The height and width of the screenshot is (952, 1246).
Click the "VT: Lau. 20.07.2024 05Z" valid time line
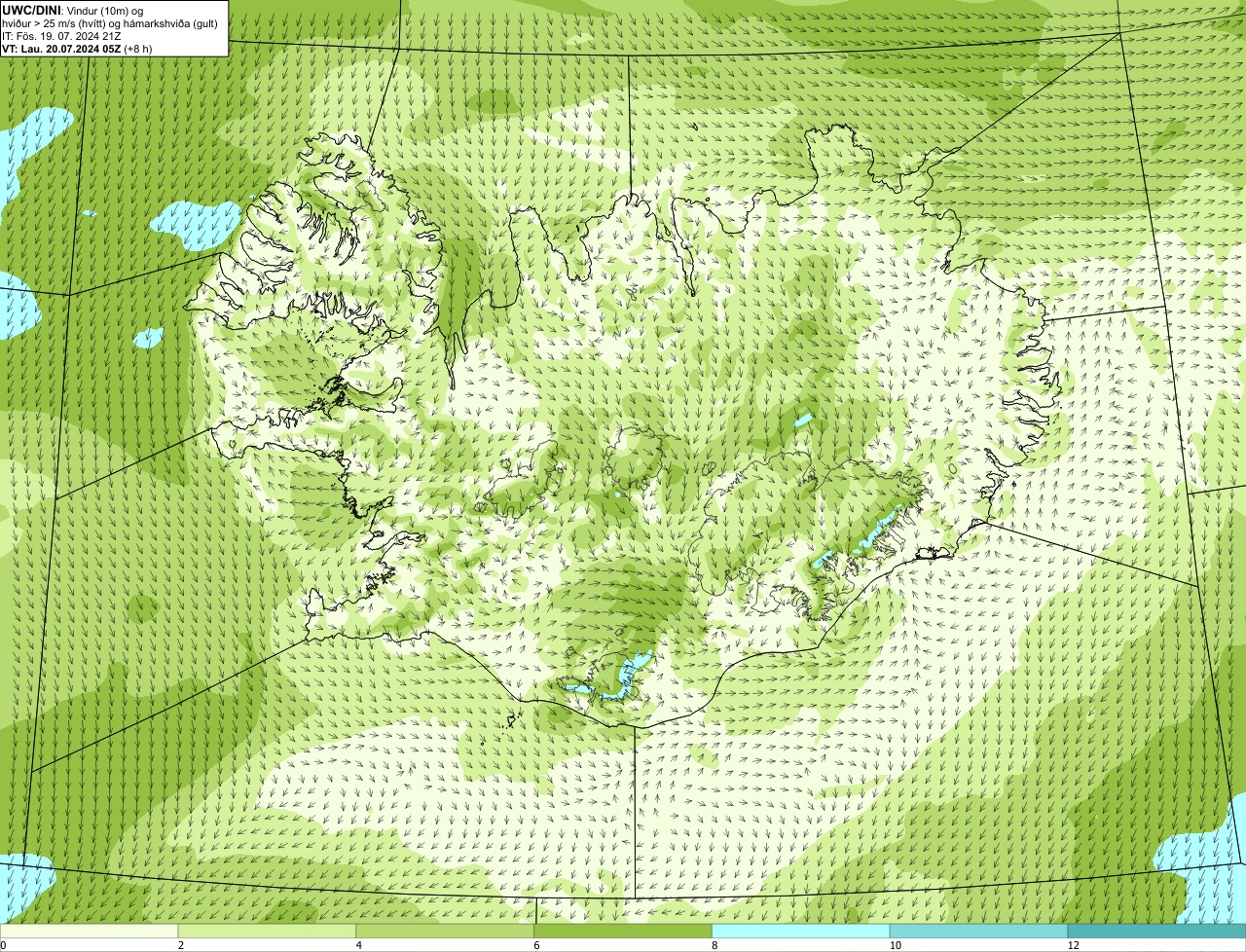[77, 48]
